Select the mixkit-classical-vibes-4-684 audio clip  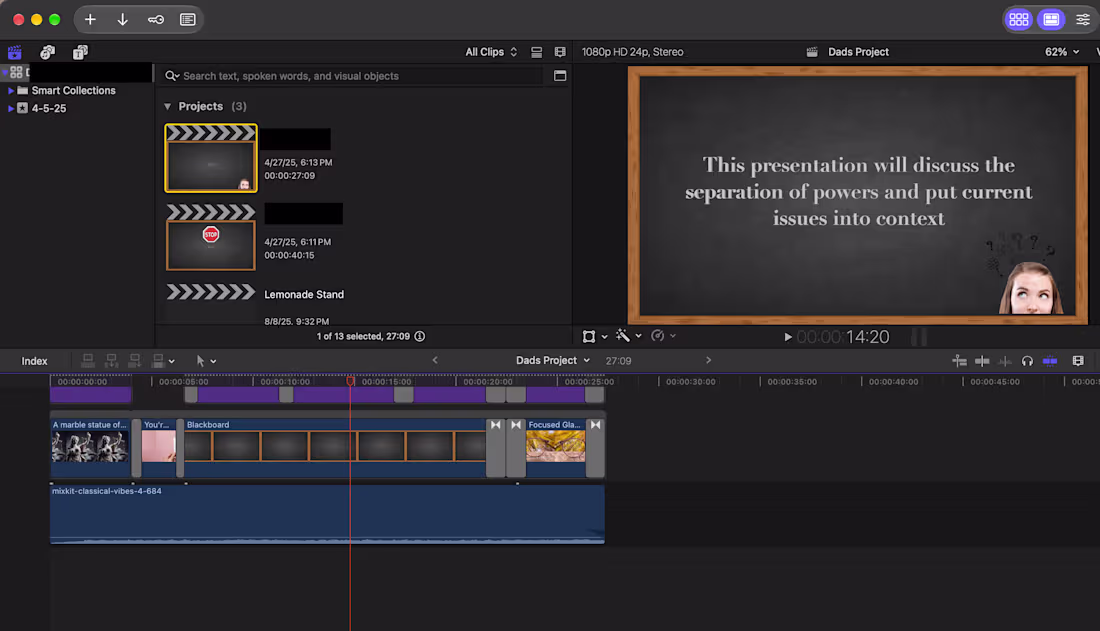click(x=327, y=514)
